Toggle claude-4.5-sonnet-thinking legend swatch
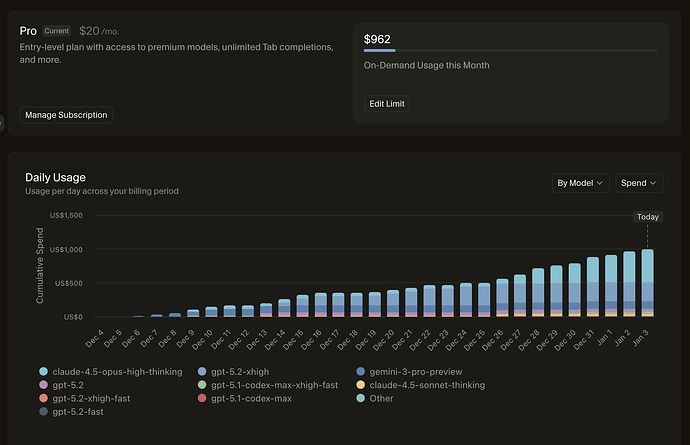Image resolution: width=690 pixels, height=445 pixels. click(360, 385)
